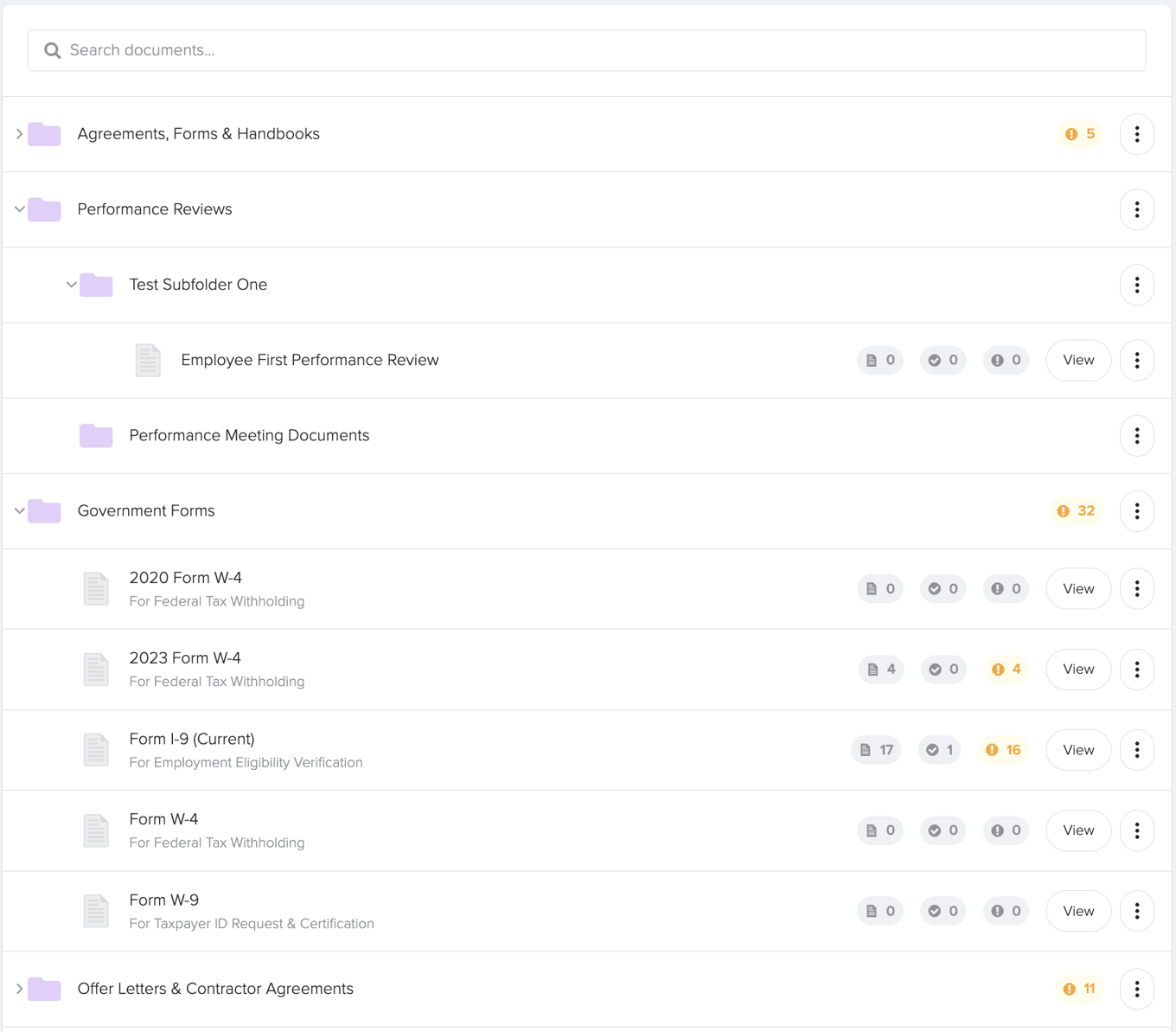Click warning badge on Offer Letters folder
The width and height of the screenshot is (1176, 1032).
(x=1078, y=989)
